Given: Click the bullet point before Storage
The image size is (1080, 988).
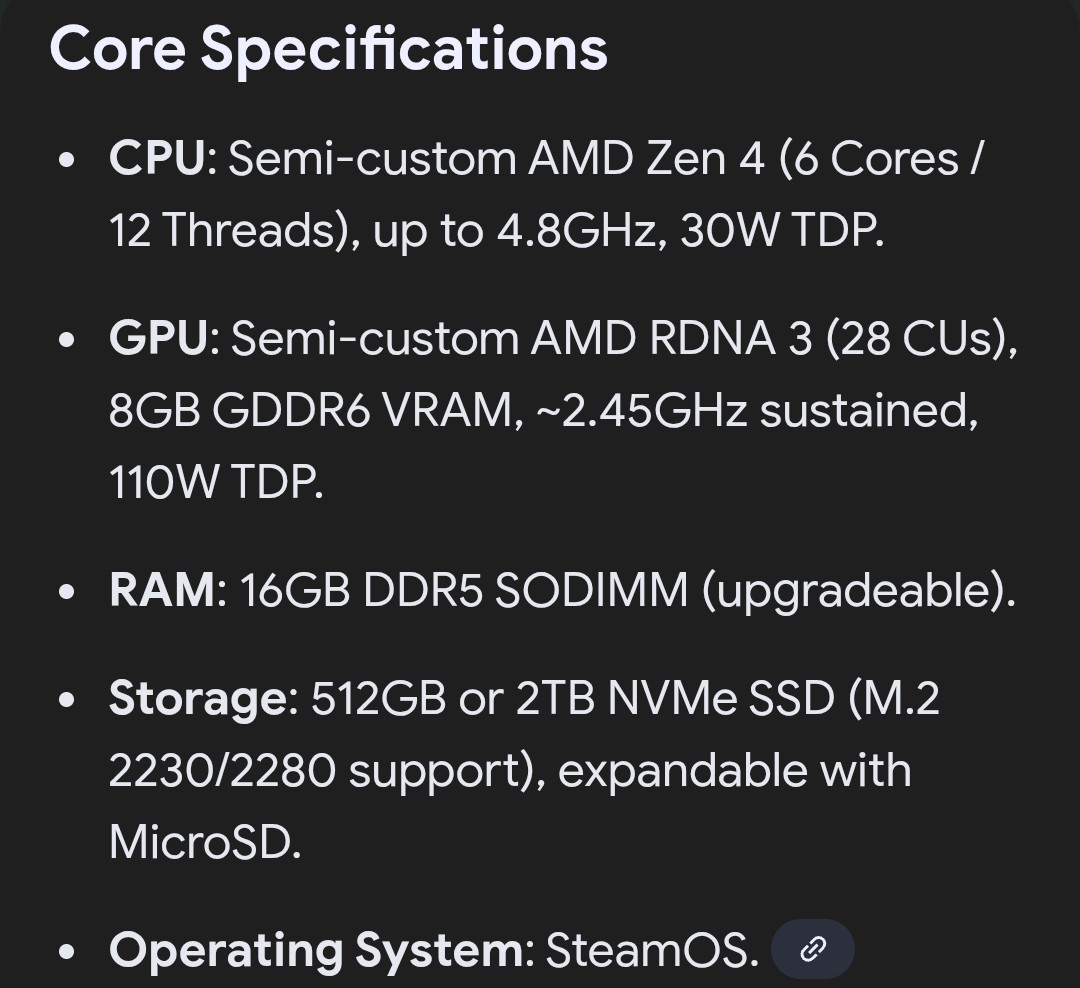Looking at the screenshot, I should [67, 699].
